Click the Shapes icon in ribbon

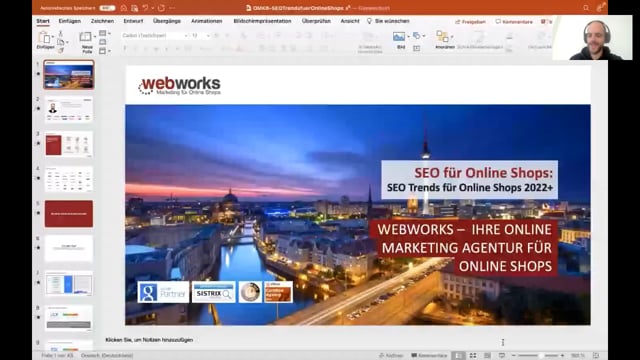[x=417, y=36]
